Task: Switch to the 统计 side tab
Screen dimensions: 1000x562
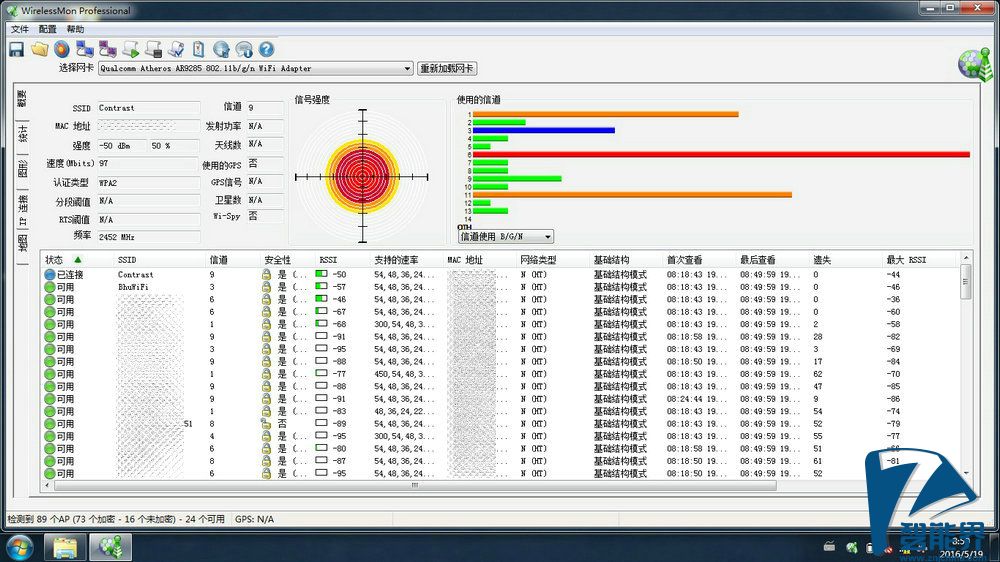Action: pos(22,134)
